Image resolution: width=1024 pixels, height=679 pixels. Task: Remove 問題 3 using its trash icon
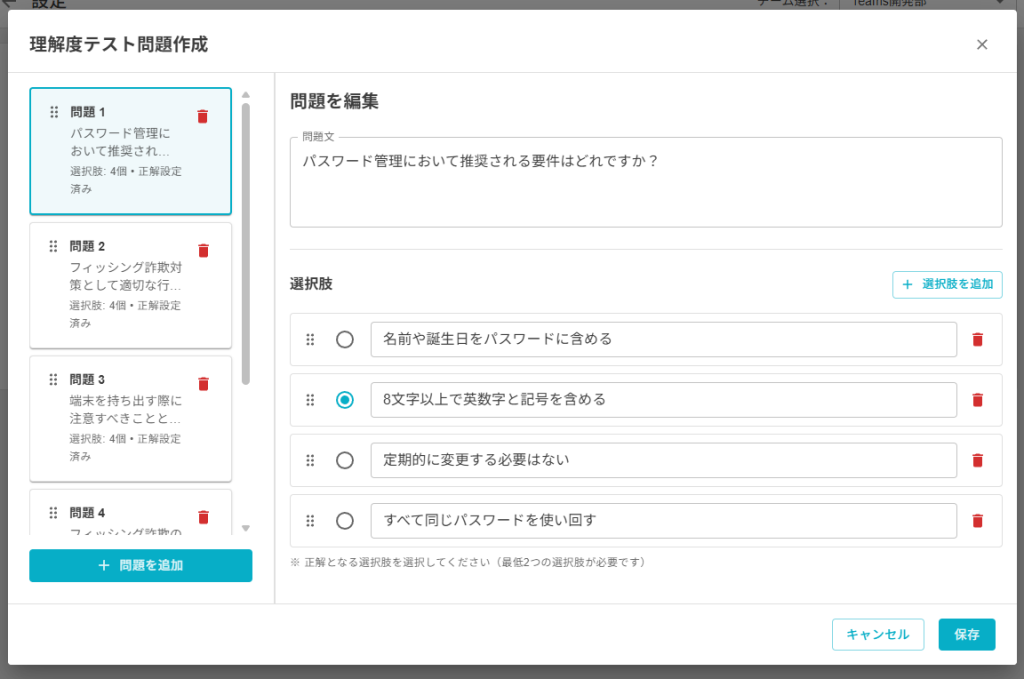click(x=203, y=384)
